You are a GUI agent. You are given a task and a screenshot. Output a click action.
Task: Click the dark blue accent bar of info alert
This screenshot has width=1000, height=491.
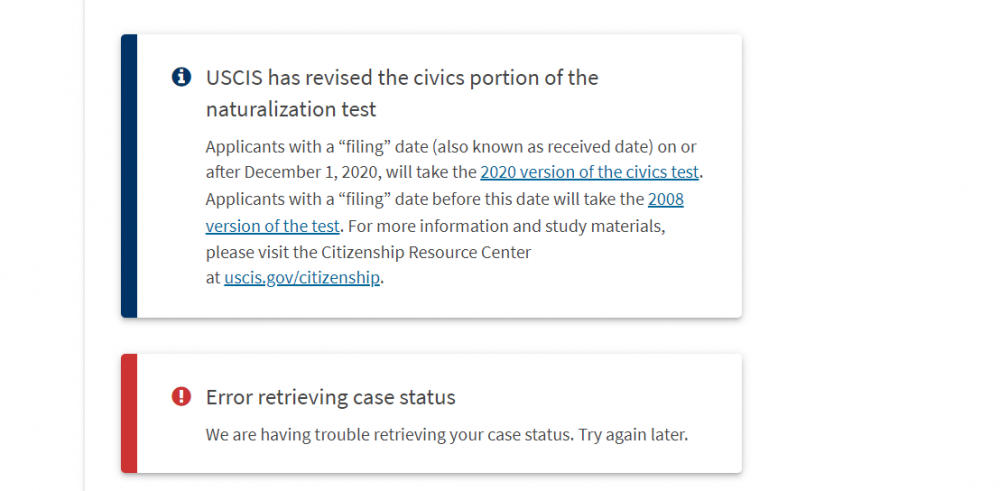pos(129,176)
